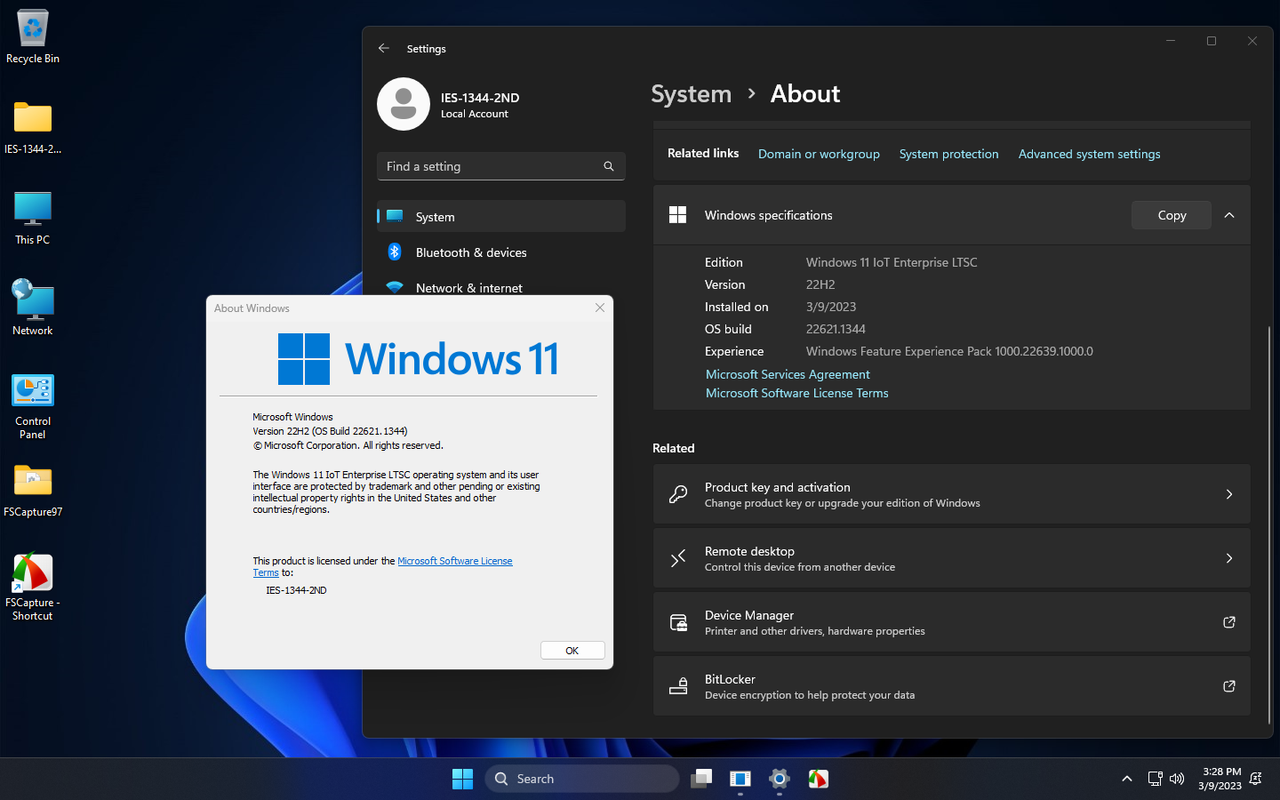Open the Control Panel desktop icon

click(x=32, y=406)
